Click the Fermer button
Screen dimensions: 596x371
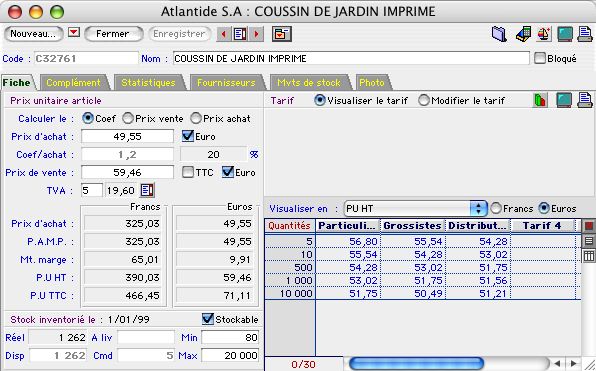click(x=113, y=34)
